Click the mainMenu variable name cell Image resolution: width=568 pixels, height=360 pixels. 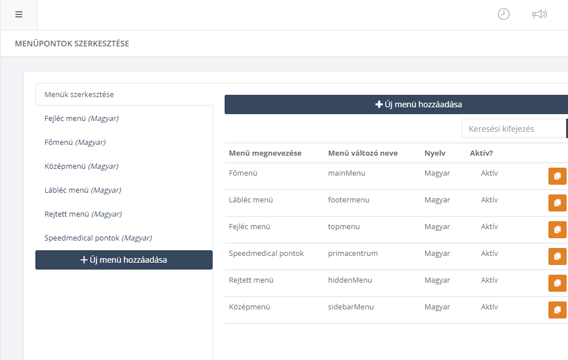pos(346,173)
